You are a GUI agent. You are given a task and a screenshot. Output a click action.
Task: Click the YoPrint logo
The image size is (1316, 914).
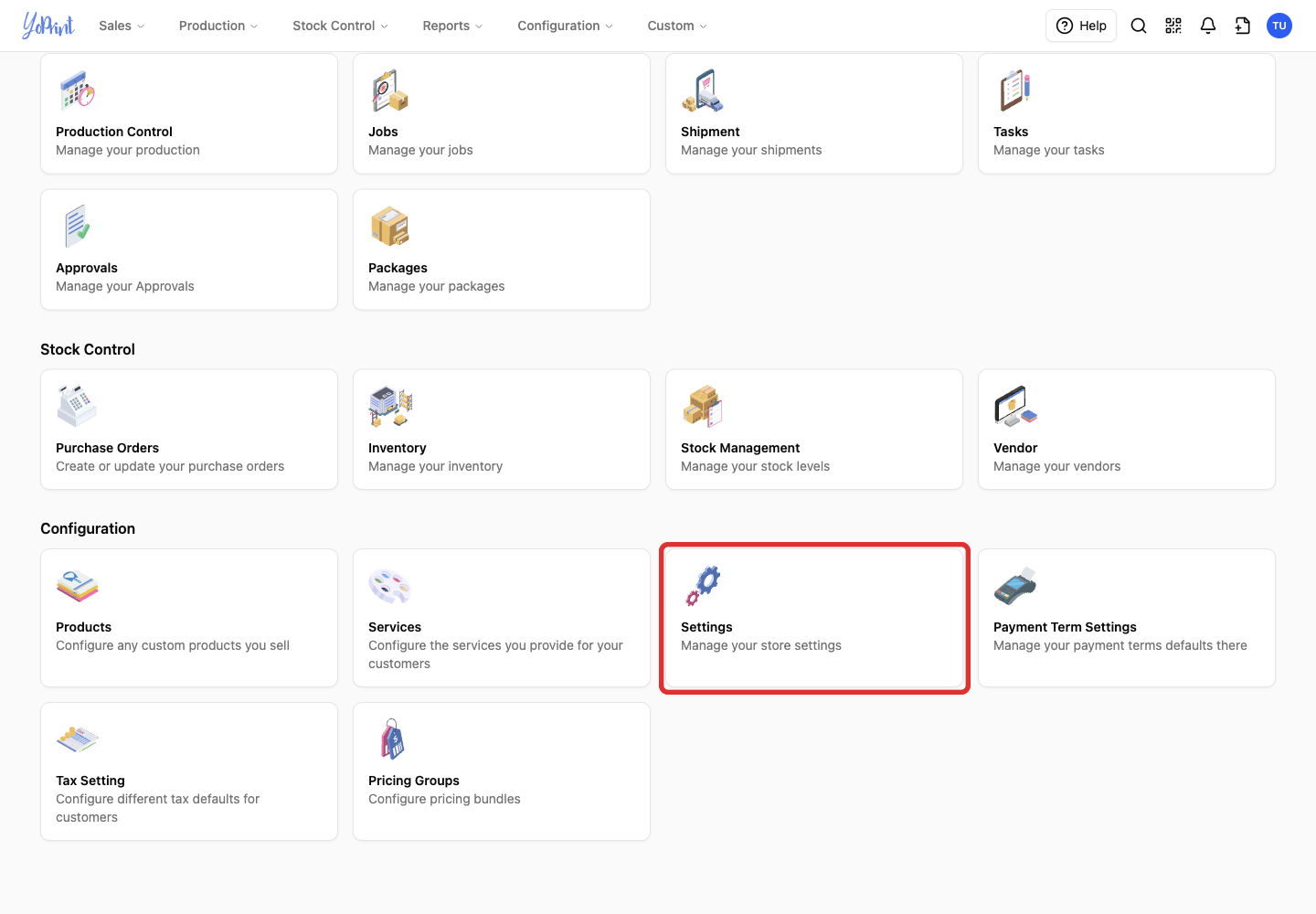pyautogui.click(x=48, y=26)
